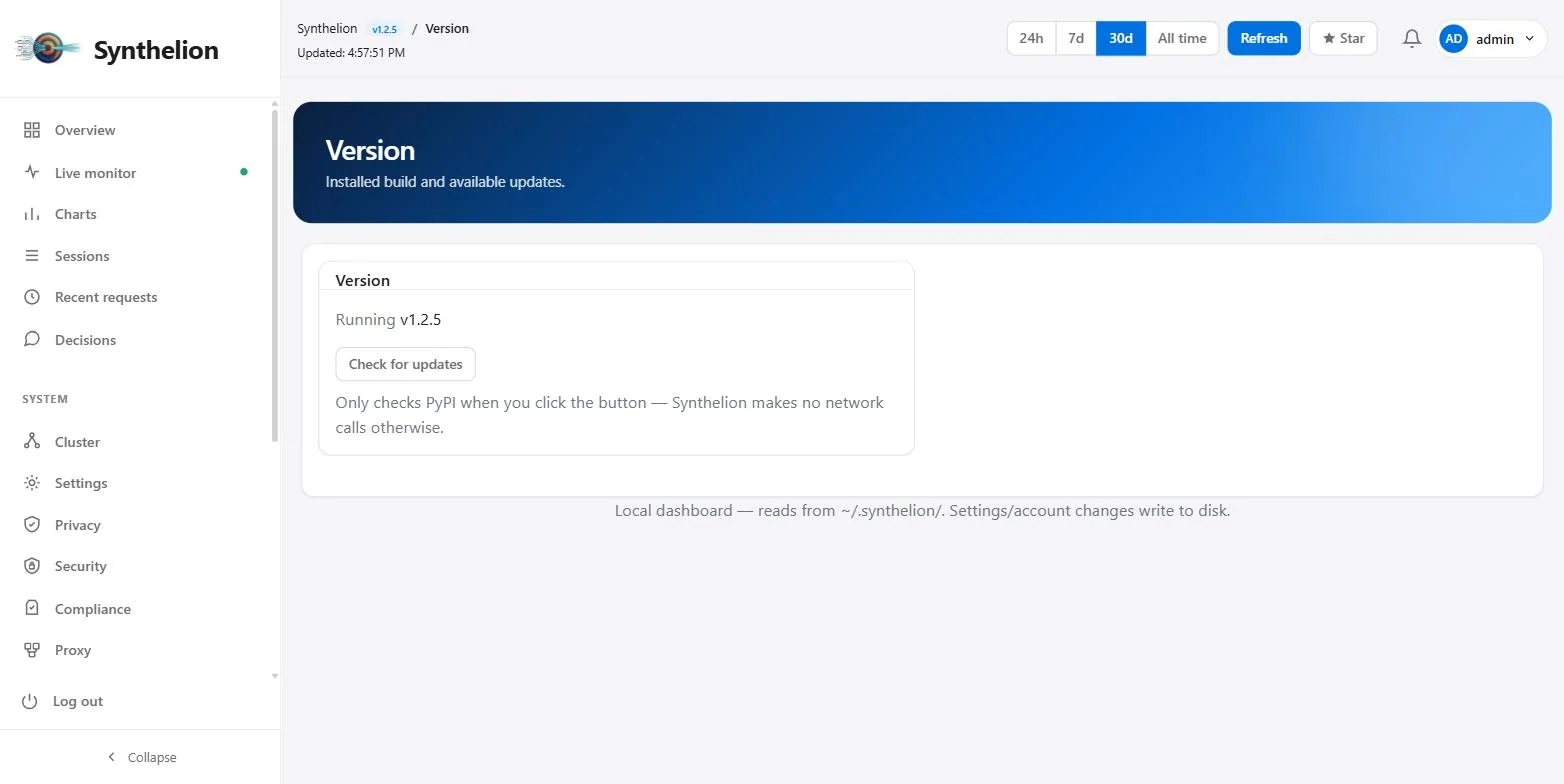Screen dimensions: 1564x784
Task: Select the 24h time range
Action: pos(1031,38)
